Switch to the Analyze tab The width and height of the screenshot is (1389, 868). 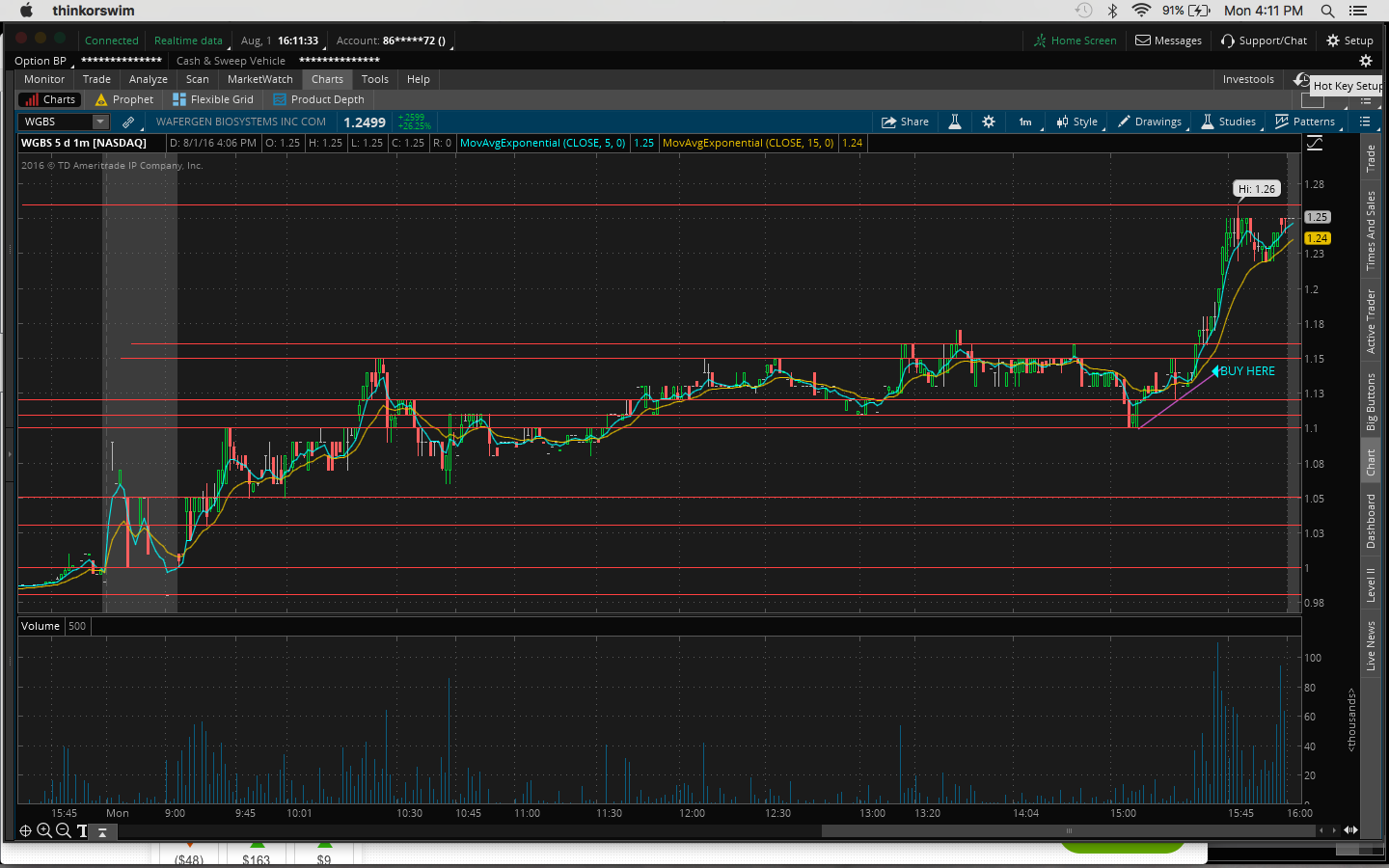tap(148, 79)
